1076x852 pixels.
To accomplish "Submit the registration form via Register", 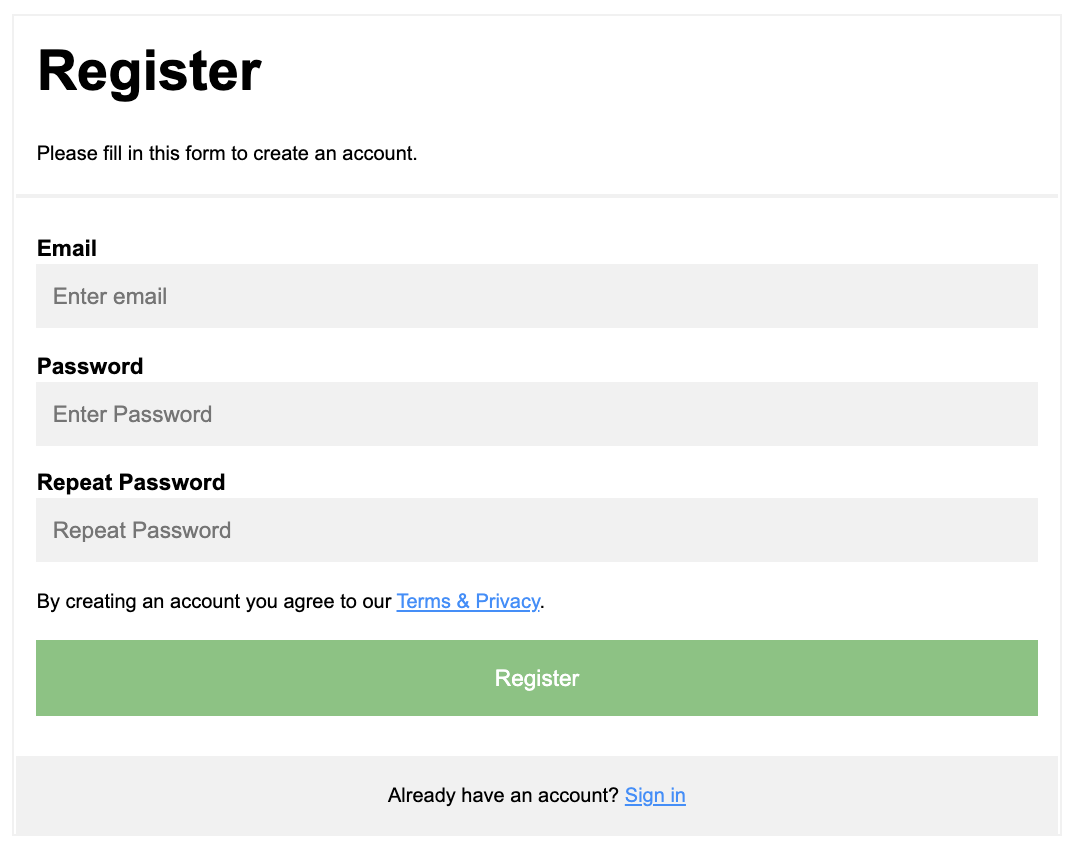I will click(x=537, y=678).
